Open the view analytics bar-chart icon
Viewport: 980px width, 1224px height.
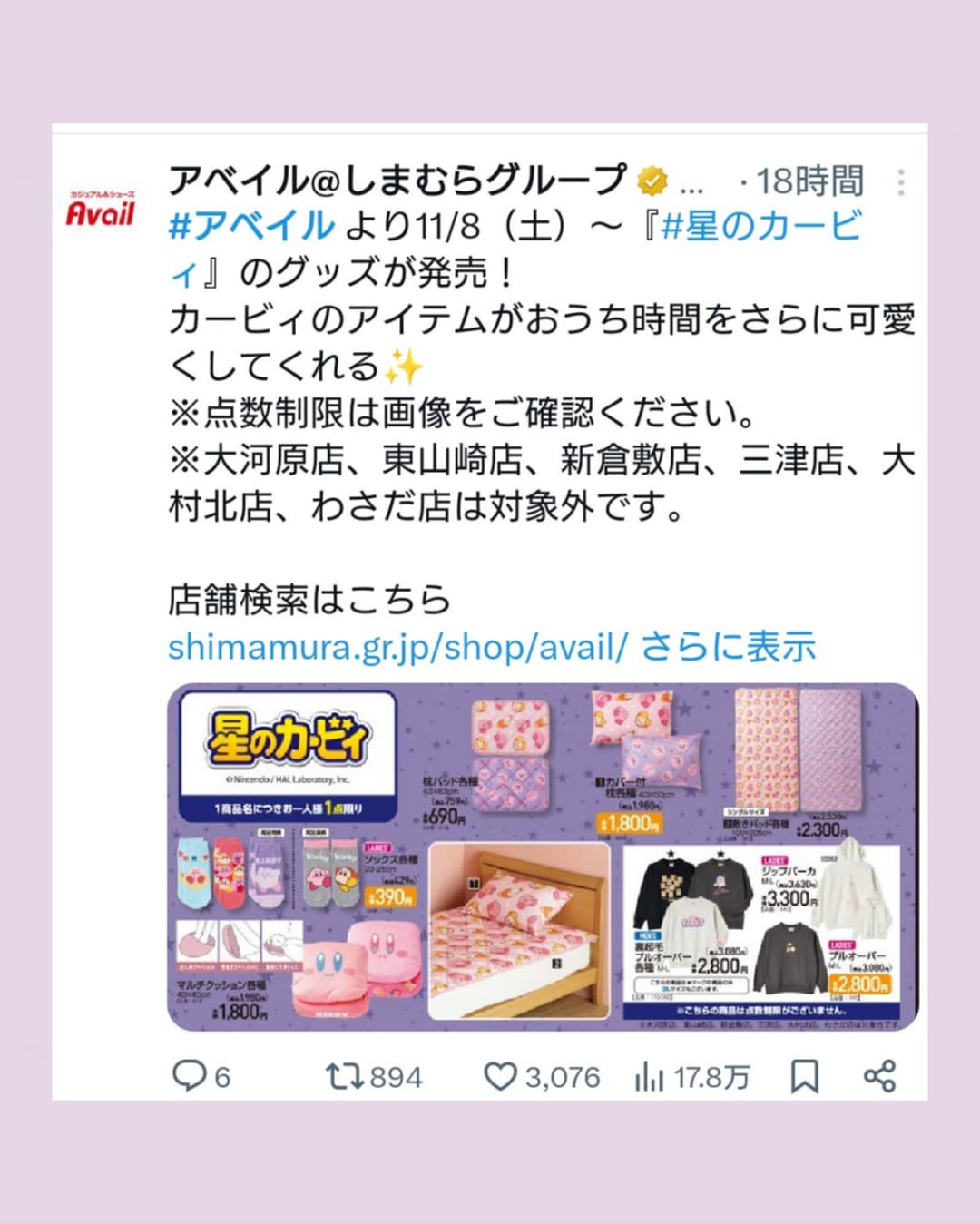point(649,1078)
